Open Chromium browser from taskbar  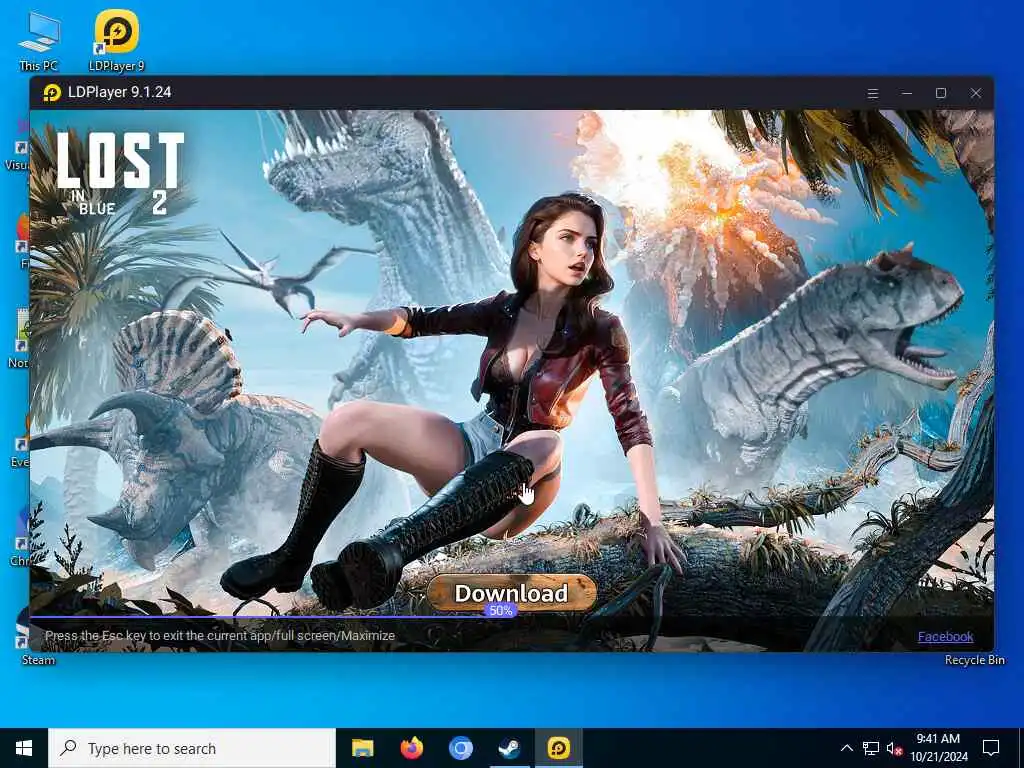tap(460, 748)
